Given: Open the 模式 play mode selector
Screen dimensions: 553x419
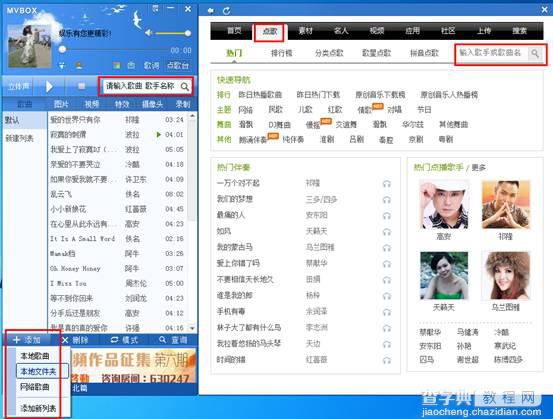Looking at the screenshot, I should [124, 340].
